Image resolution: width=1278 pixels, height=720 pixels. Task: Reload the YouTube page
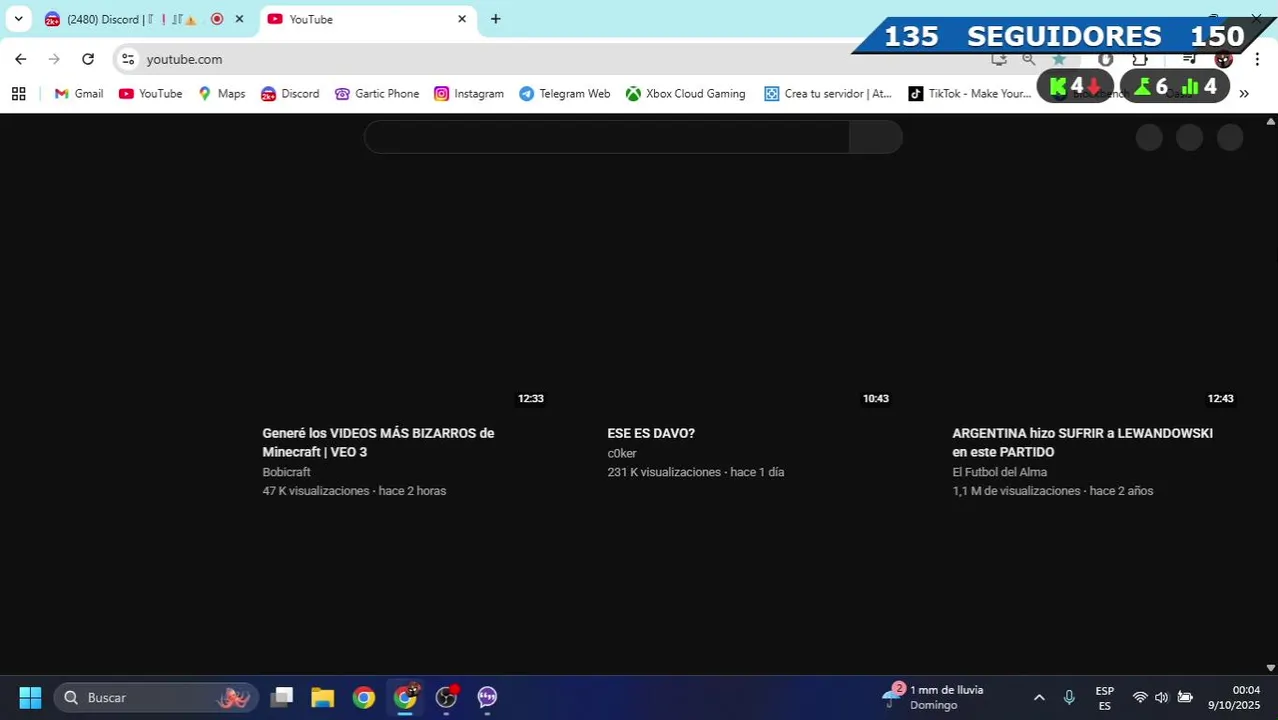pyautogui.click(x=88, y=59)
